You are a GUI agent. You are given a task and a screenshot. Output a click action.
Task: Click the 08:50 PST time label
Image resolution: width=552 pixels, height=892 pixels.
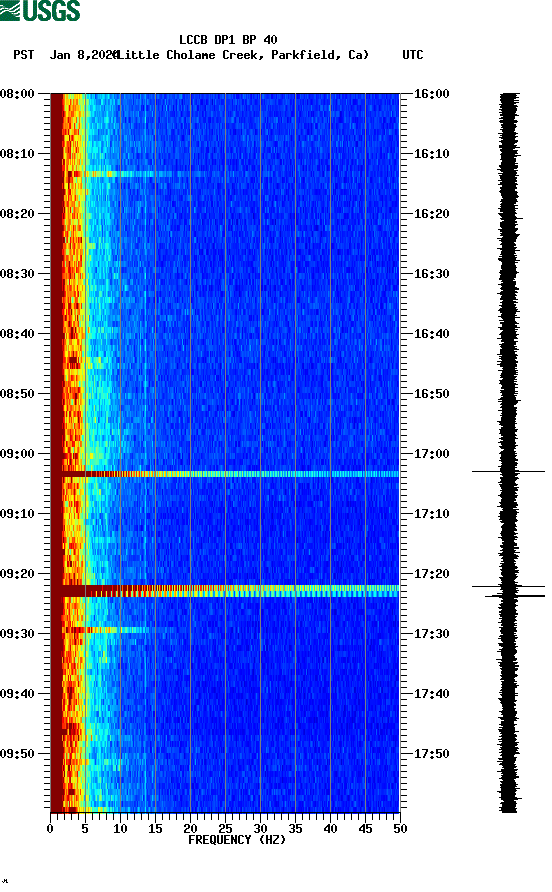17,394
